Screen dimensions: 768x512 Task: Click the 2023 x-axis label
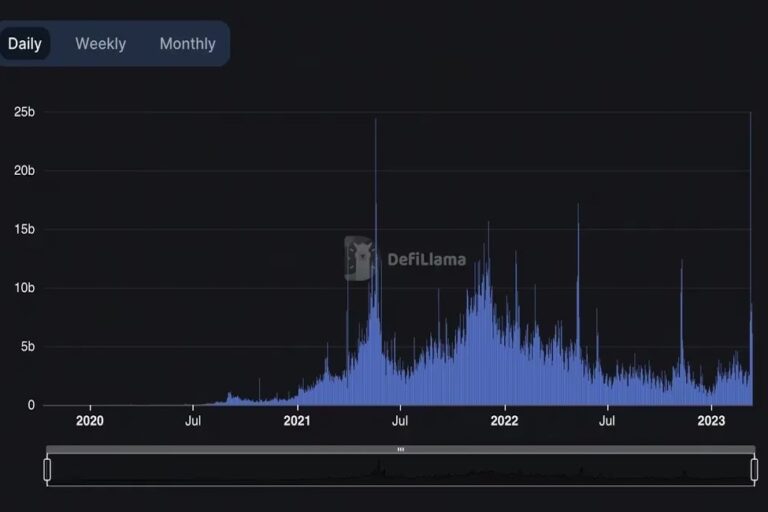pyautogui.click(x=711, y=421)
